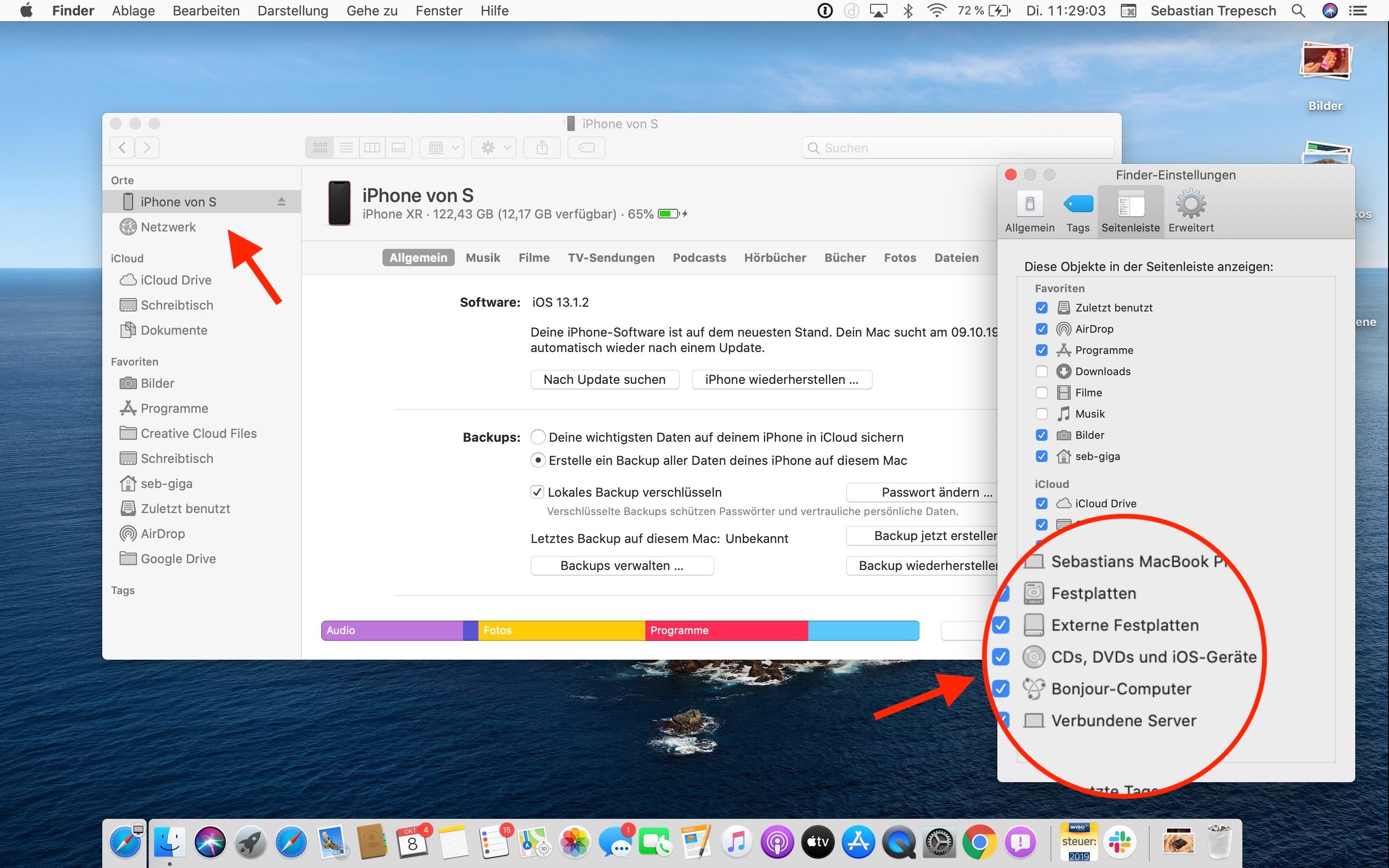Click Nach Update suchen button
Image resolution: width=1389 pixels, height=868 pixels.
coord(604,380)
